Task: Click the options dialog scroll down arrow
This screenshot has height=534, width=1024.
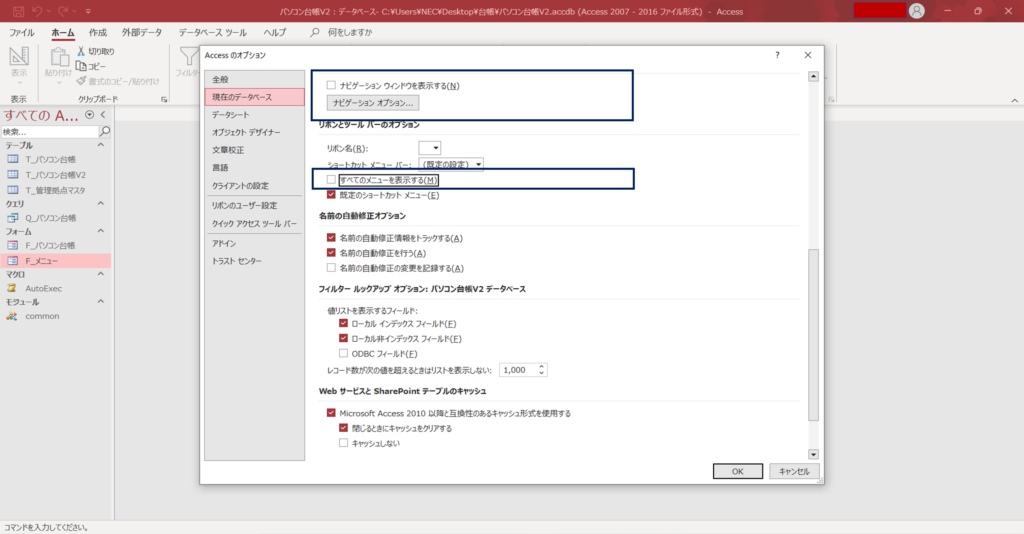Action: [813, 454]
